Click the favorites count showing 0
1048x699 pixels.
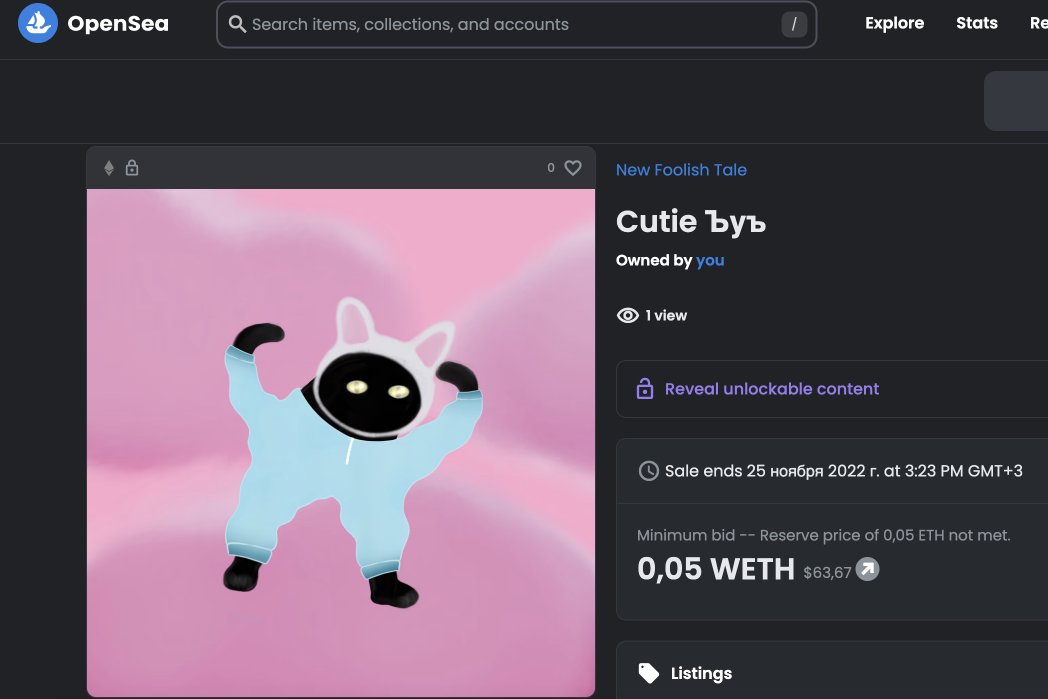pos(552,168)
